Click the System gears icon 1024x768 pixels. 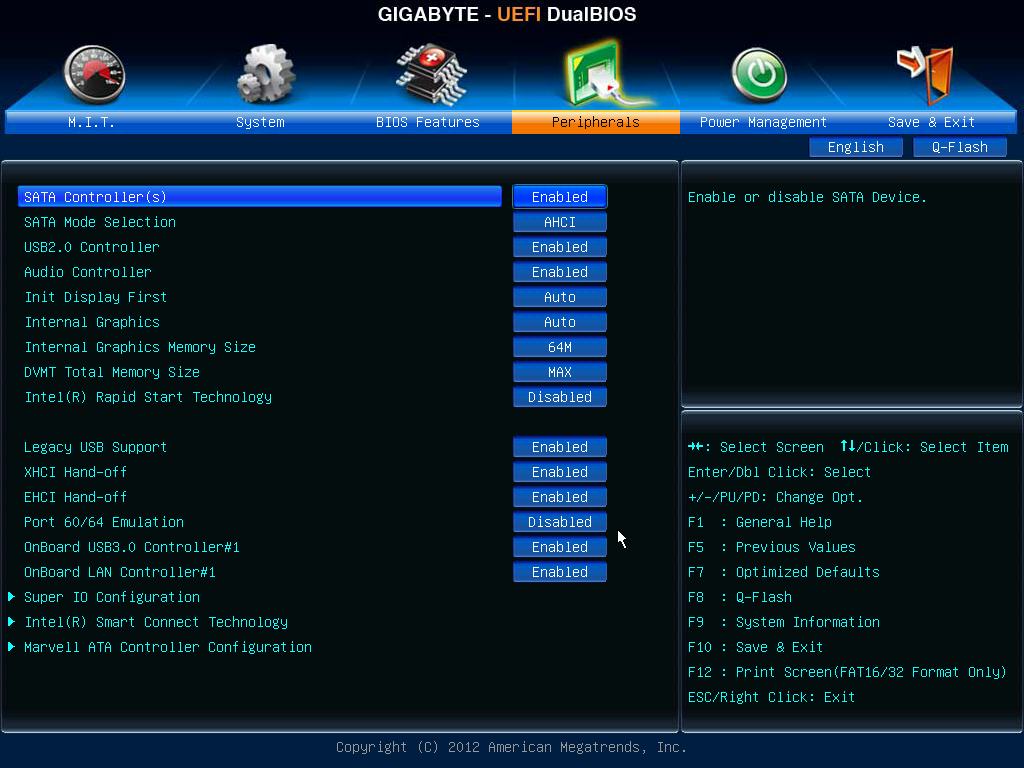[266, 74]
